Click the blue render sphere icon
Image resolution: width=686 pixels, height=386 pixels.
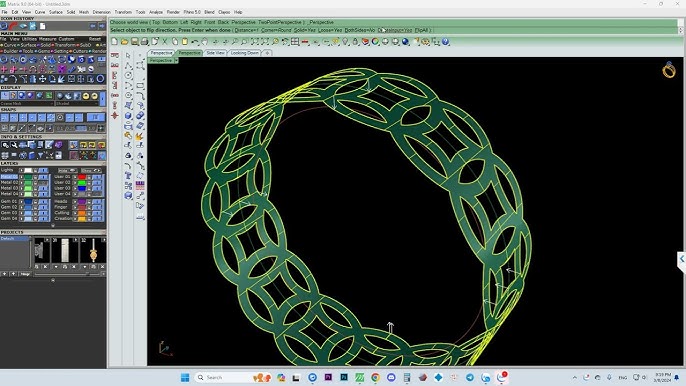406,42
